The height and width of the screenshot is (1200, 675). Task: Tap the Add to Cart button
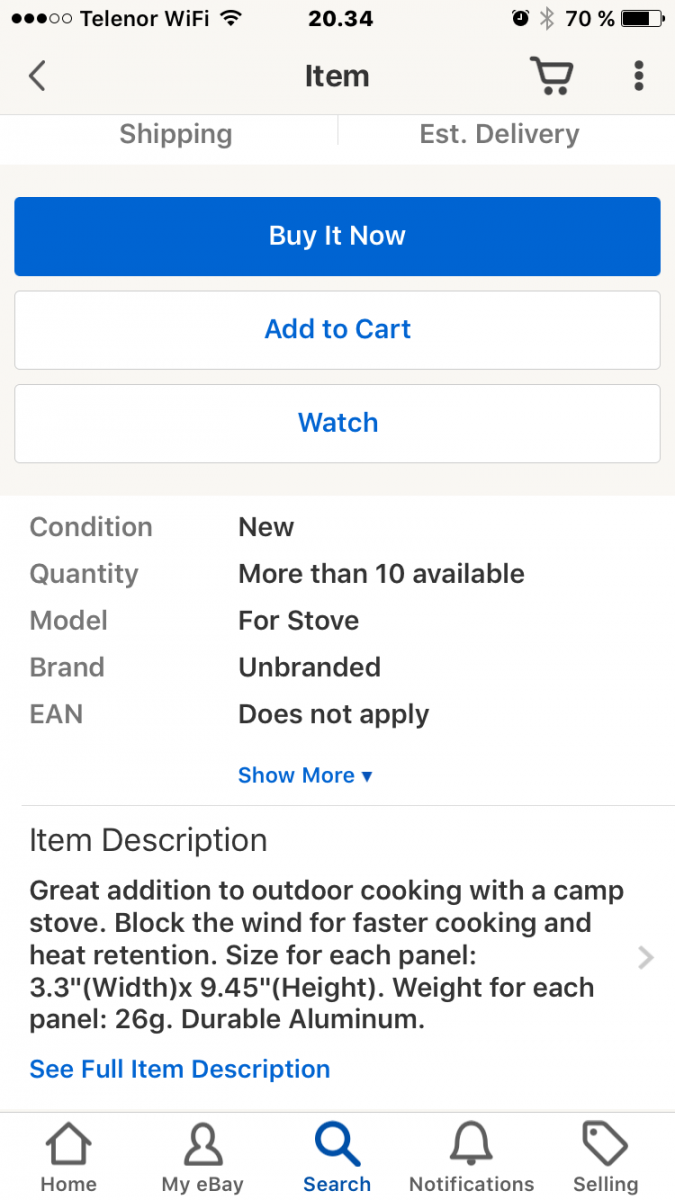337,329
